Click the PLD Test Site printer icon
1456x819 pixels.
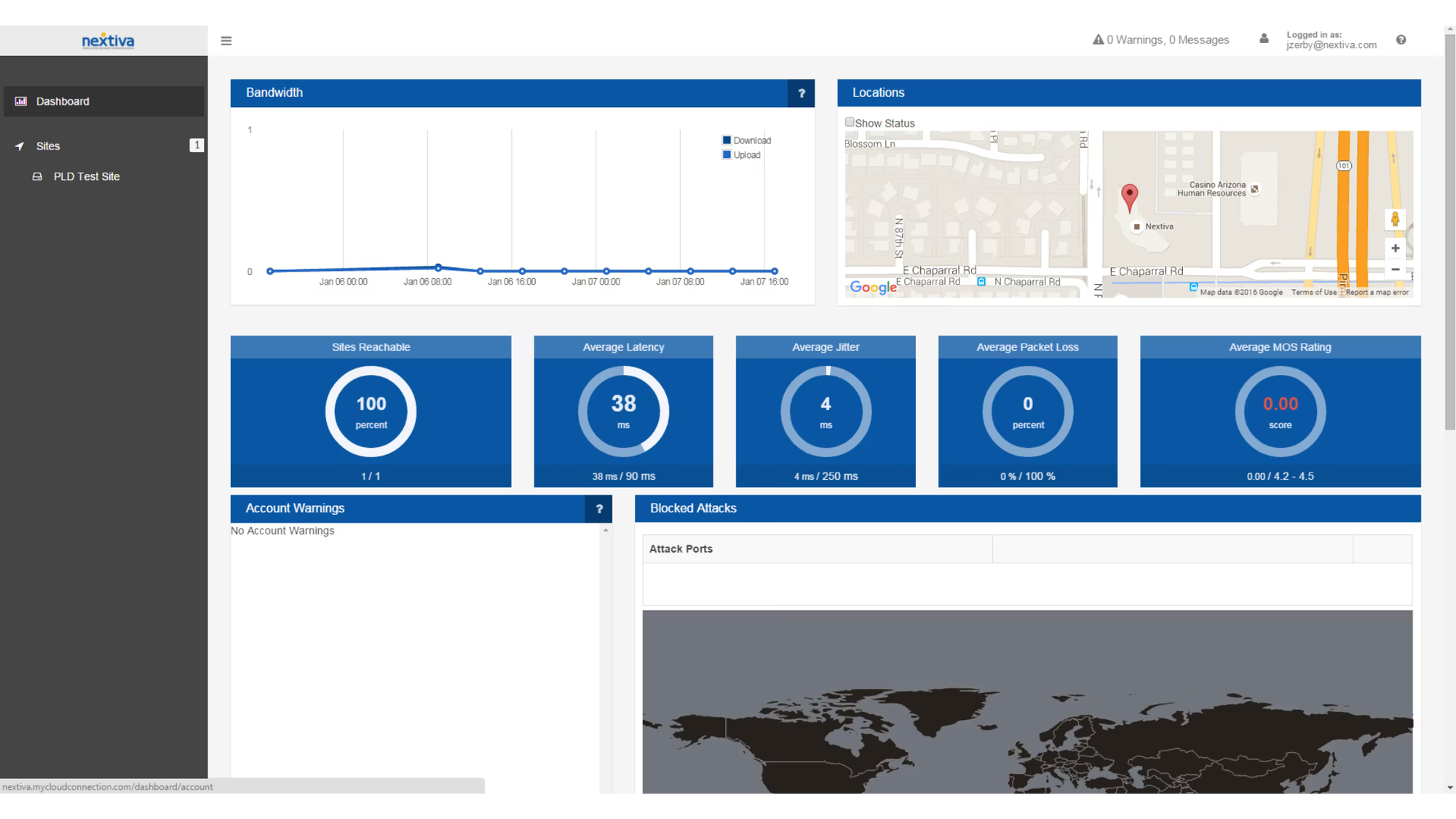click(x=37, y=177)
